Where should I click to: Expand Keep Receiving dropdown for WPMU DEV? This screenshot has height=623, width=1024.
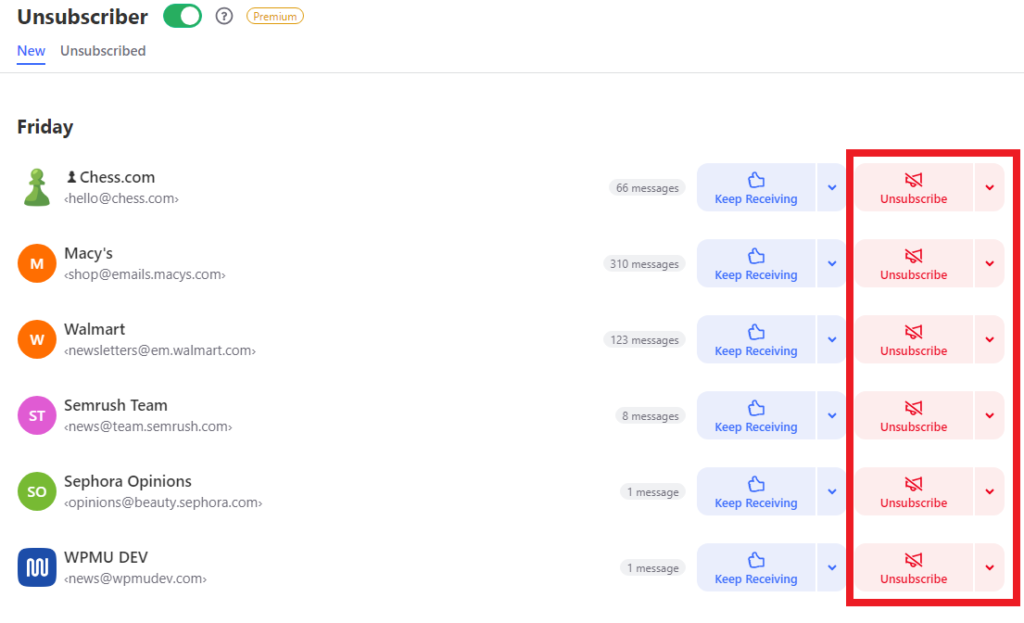click(x=832, y=567)
